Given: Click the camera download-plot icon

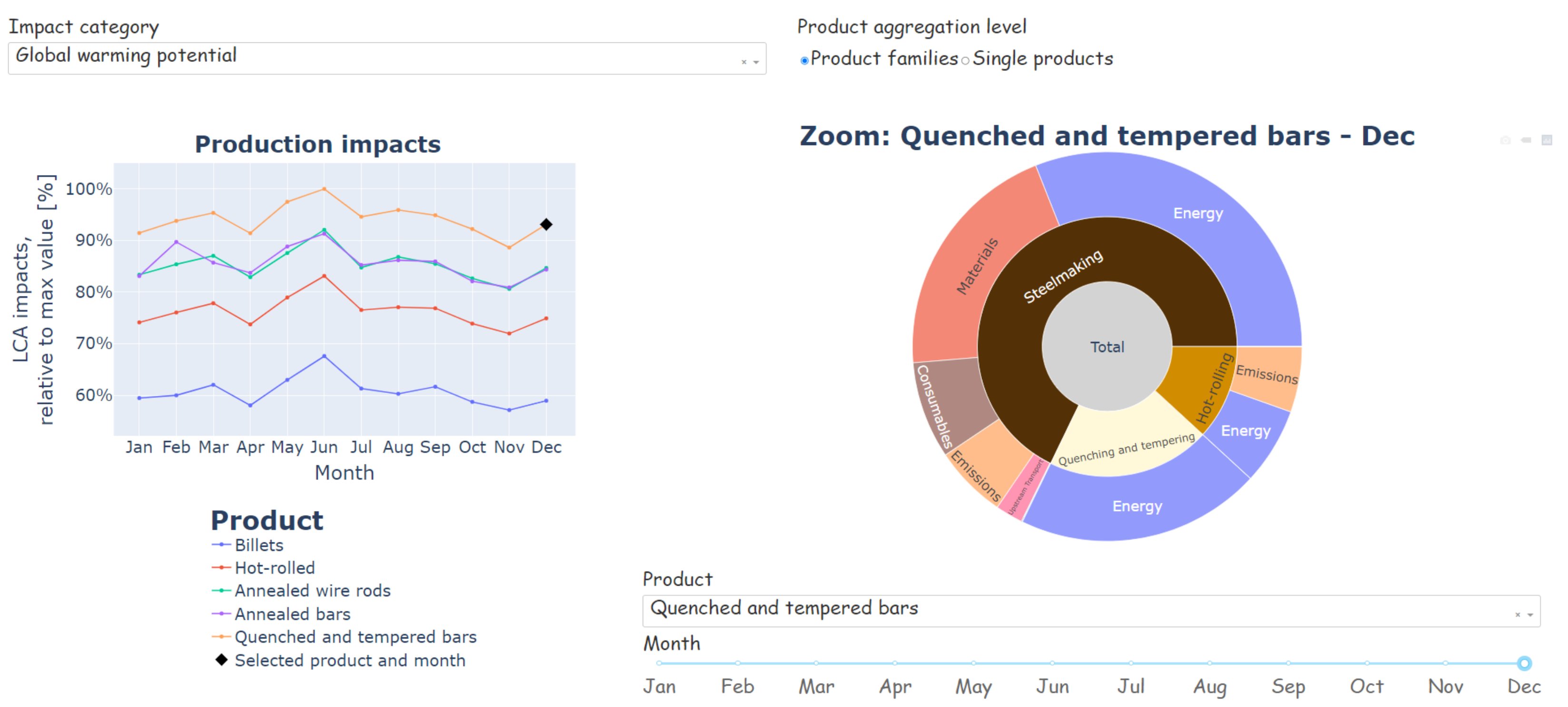Looking at the screenshot, I should 1505,140.
